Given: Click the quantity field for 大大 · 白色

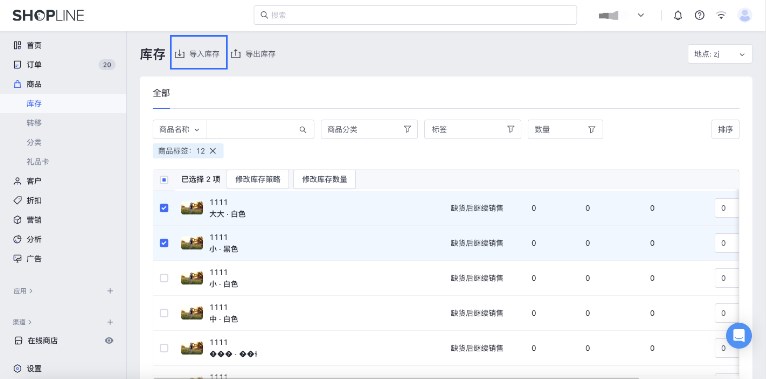Looking at the screenshot, I should (726, 208).
